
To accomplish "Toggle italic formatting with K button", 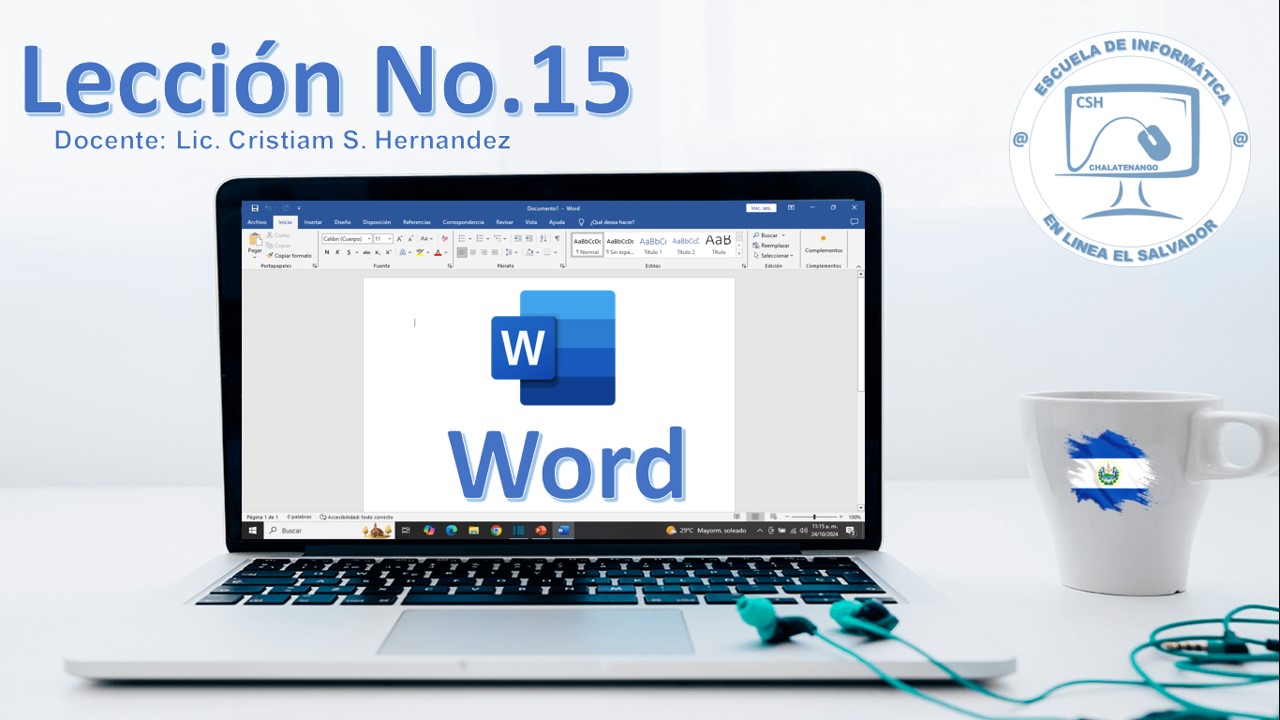I will pyautogui.click(x=337, y=253).
